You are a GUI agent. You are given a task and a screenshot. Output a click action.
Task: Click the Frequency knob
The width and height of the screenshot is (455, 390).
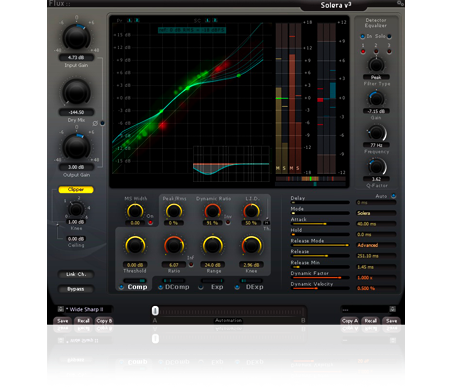coord(377,133)
